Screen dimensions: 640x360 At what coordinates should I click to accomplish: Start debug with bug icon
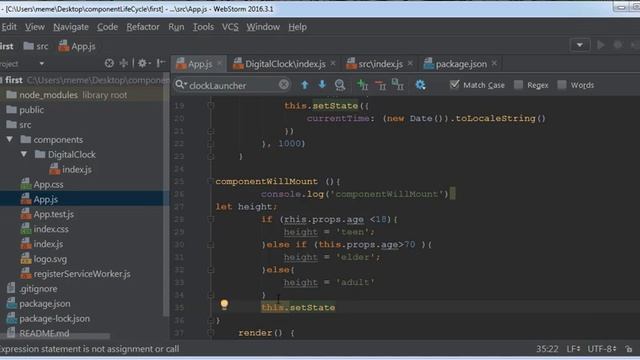pos(618,45)
